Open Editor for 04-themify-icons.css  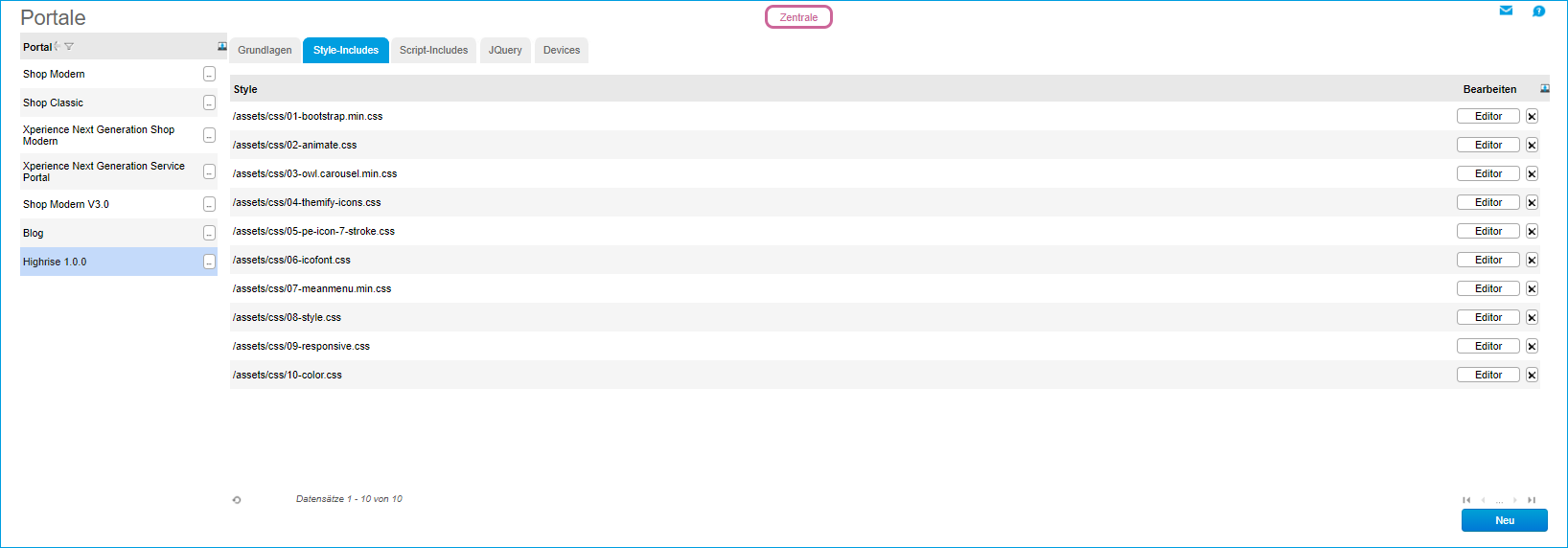point(1488,202)
